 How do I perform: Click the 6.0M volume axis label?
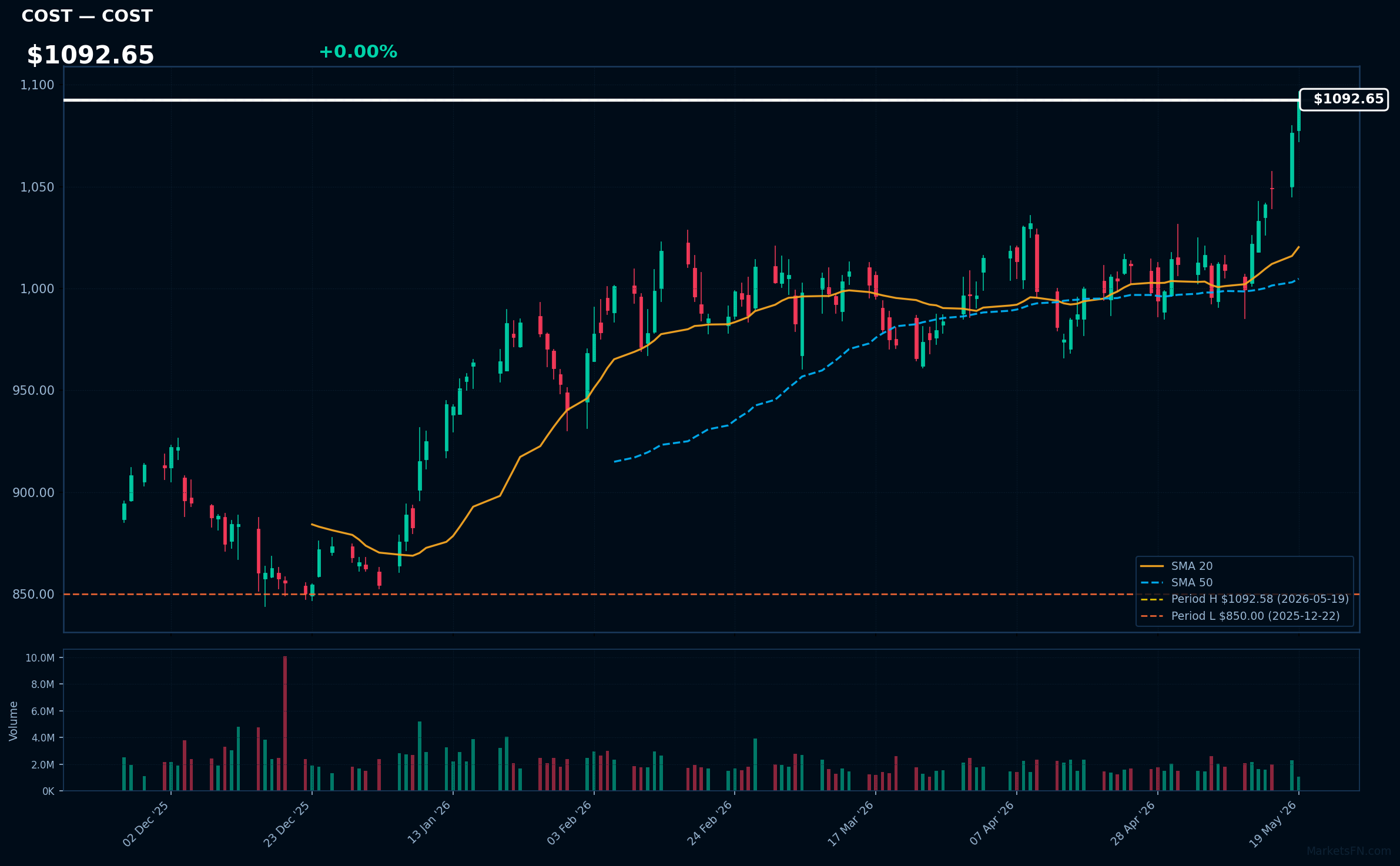(x=43, y=711)
